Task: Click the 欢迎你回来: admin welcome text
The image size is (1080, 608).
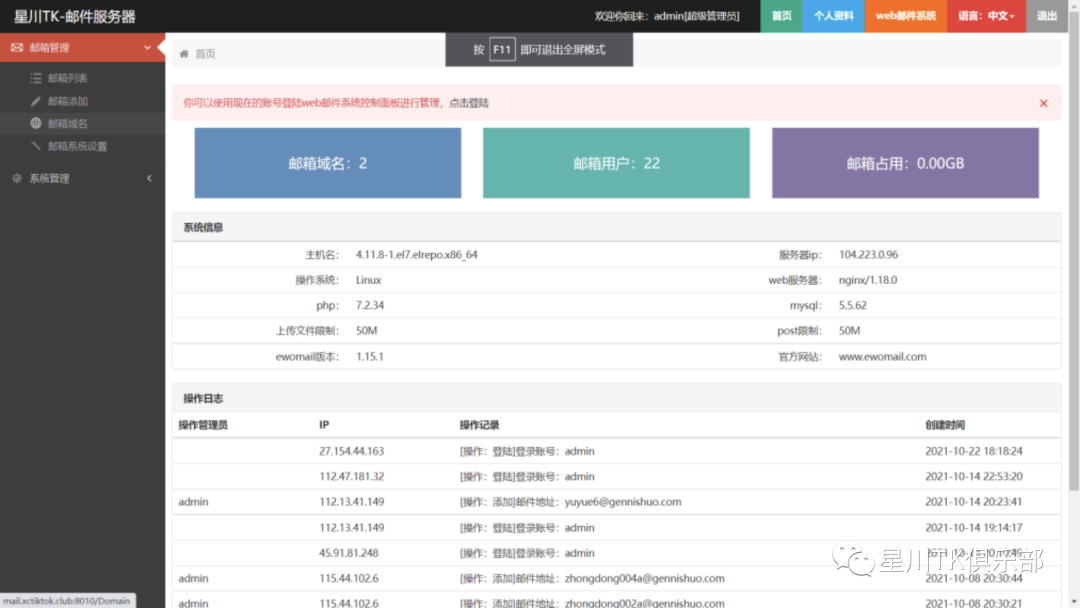Action: (667, 16)
